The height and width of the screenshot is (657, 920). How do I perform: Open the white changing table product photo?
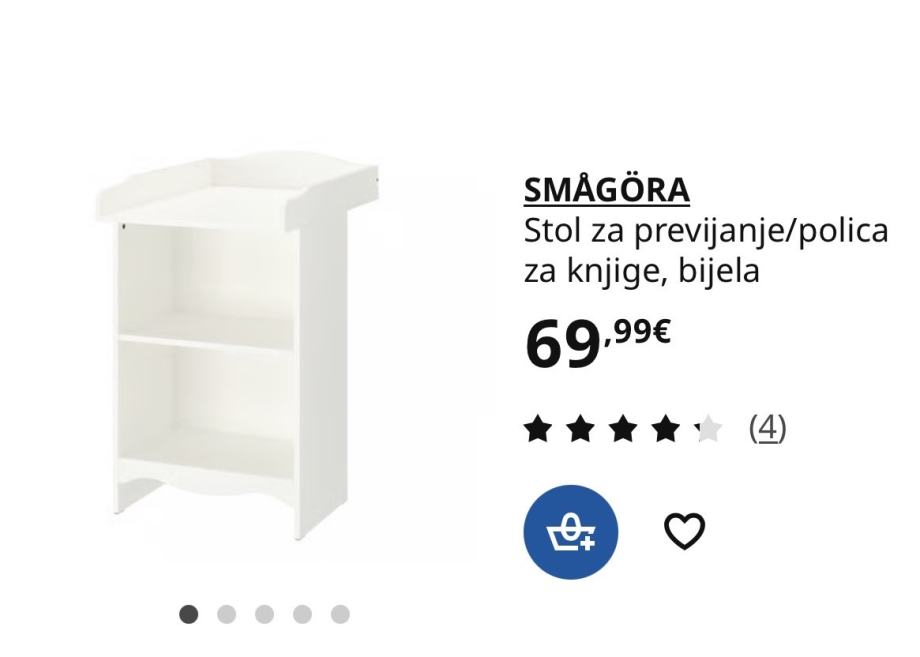pyautogui.click(x=236, y=346)
